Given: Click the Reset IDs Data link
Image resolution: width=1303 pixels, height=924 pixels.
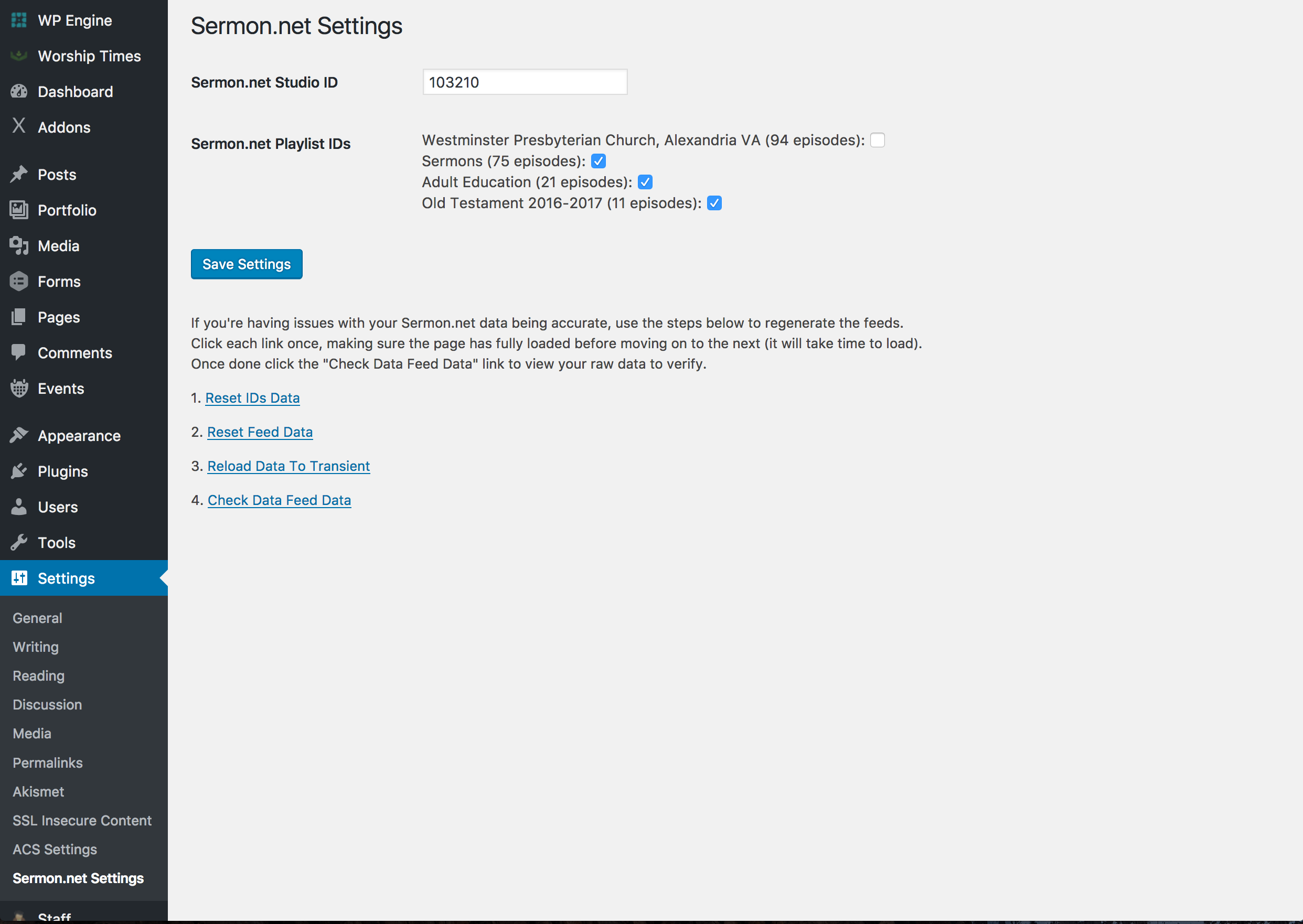Looking at the screenshot, I should coord(253,397).
